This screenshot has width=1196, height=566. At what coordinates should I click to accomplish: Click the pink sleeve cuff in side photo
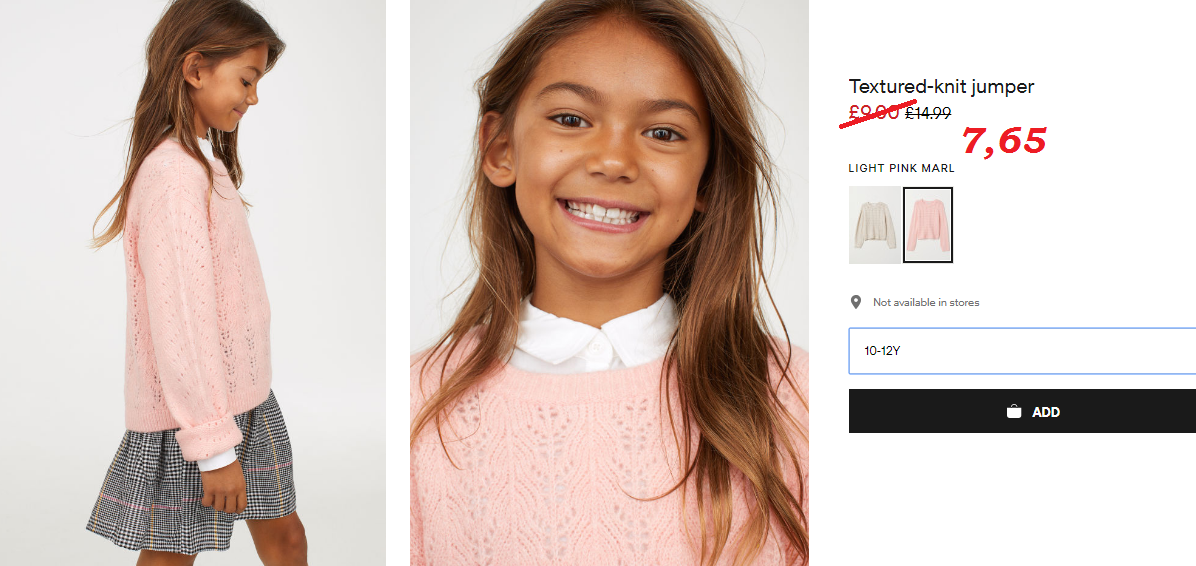[208, 439]
